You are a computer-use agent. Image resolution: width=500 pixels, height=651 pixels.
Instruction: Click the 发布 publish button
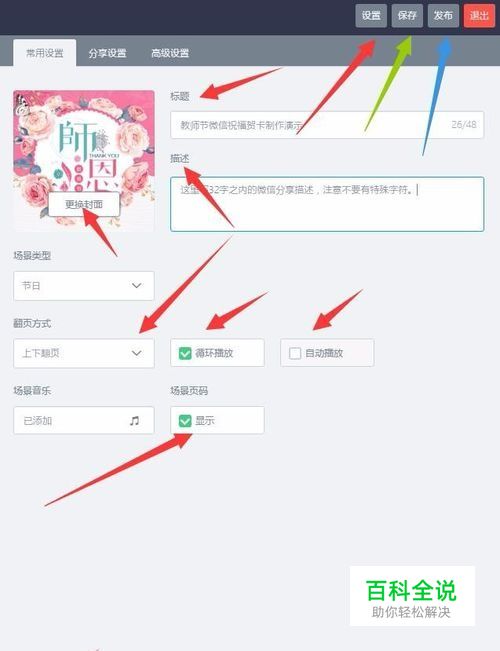443,16
